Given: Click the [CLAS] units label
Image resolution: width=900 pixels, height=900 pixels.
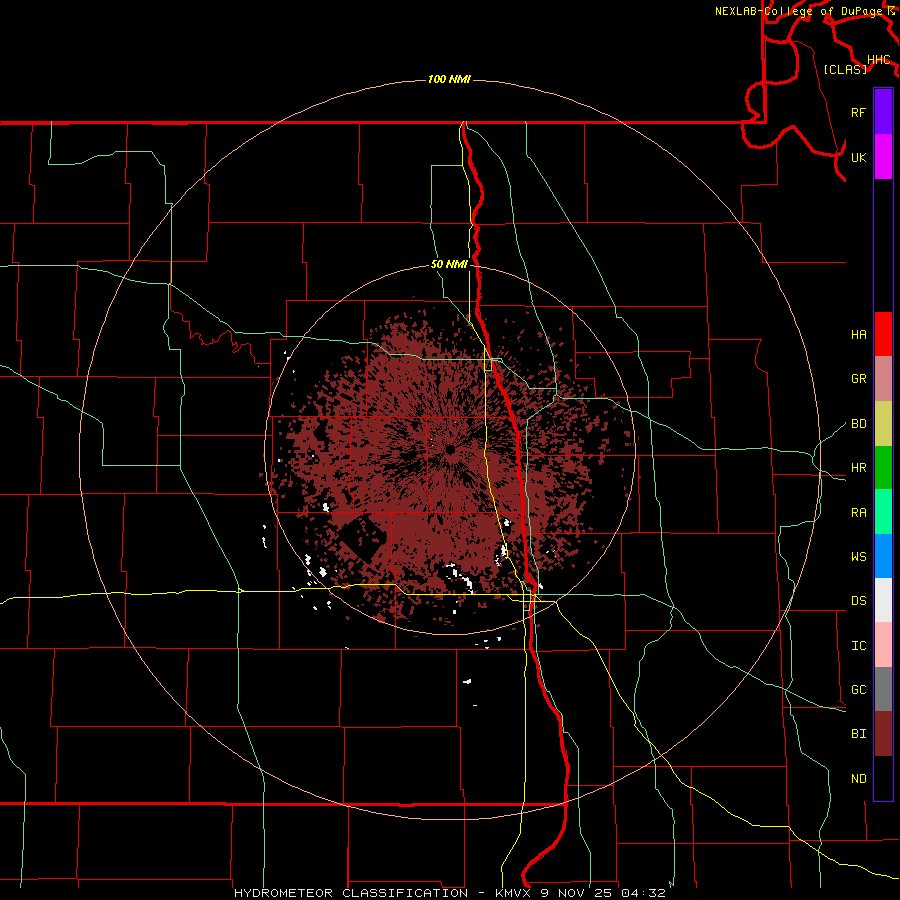Looking at the screenshot, I should (x=845, y=69).
